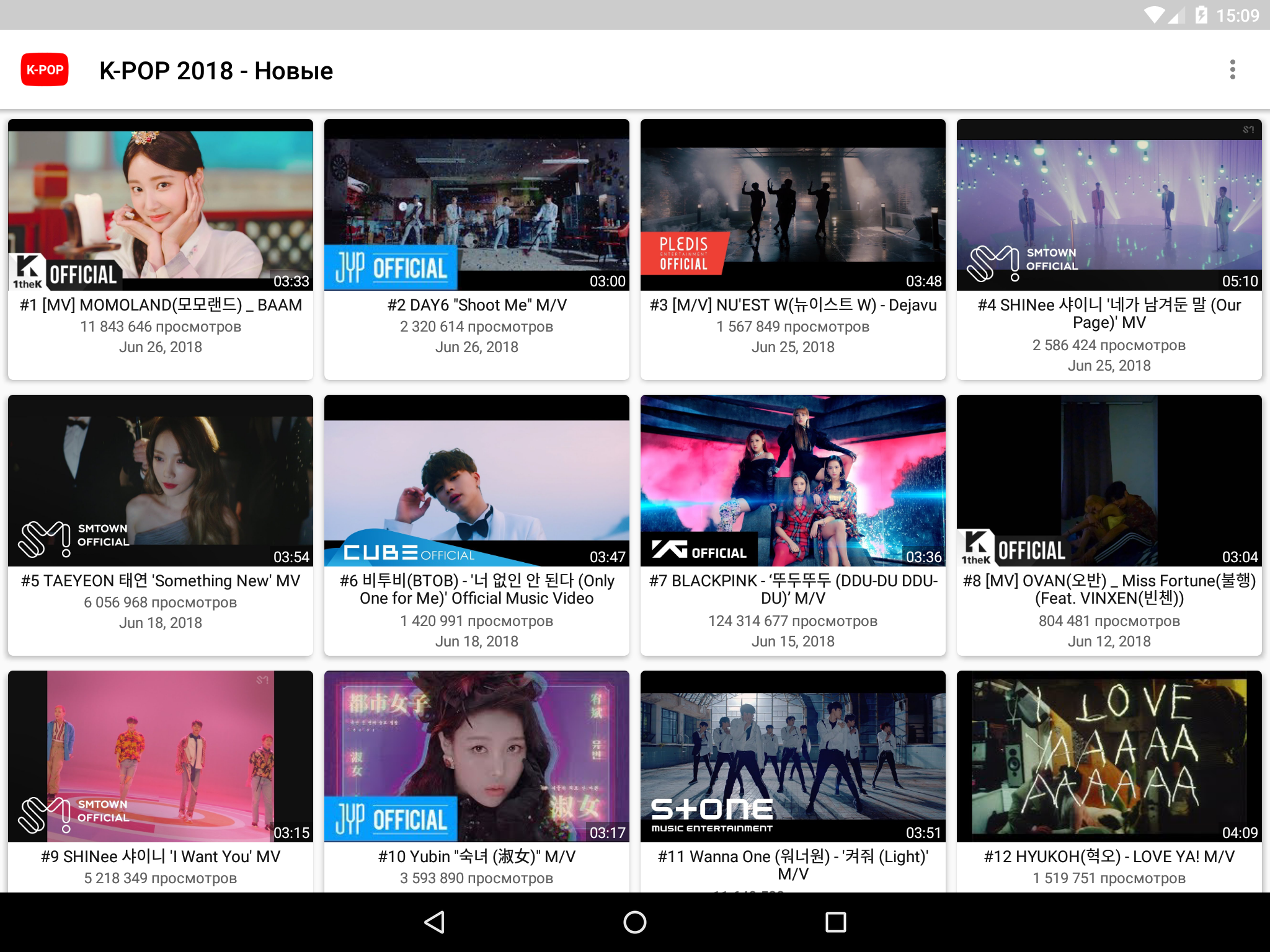Tap the 03:51 duration on Wanna One thumbnail

(x=923, y=832)
